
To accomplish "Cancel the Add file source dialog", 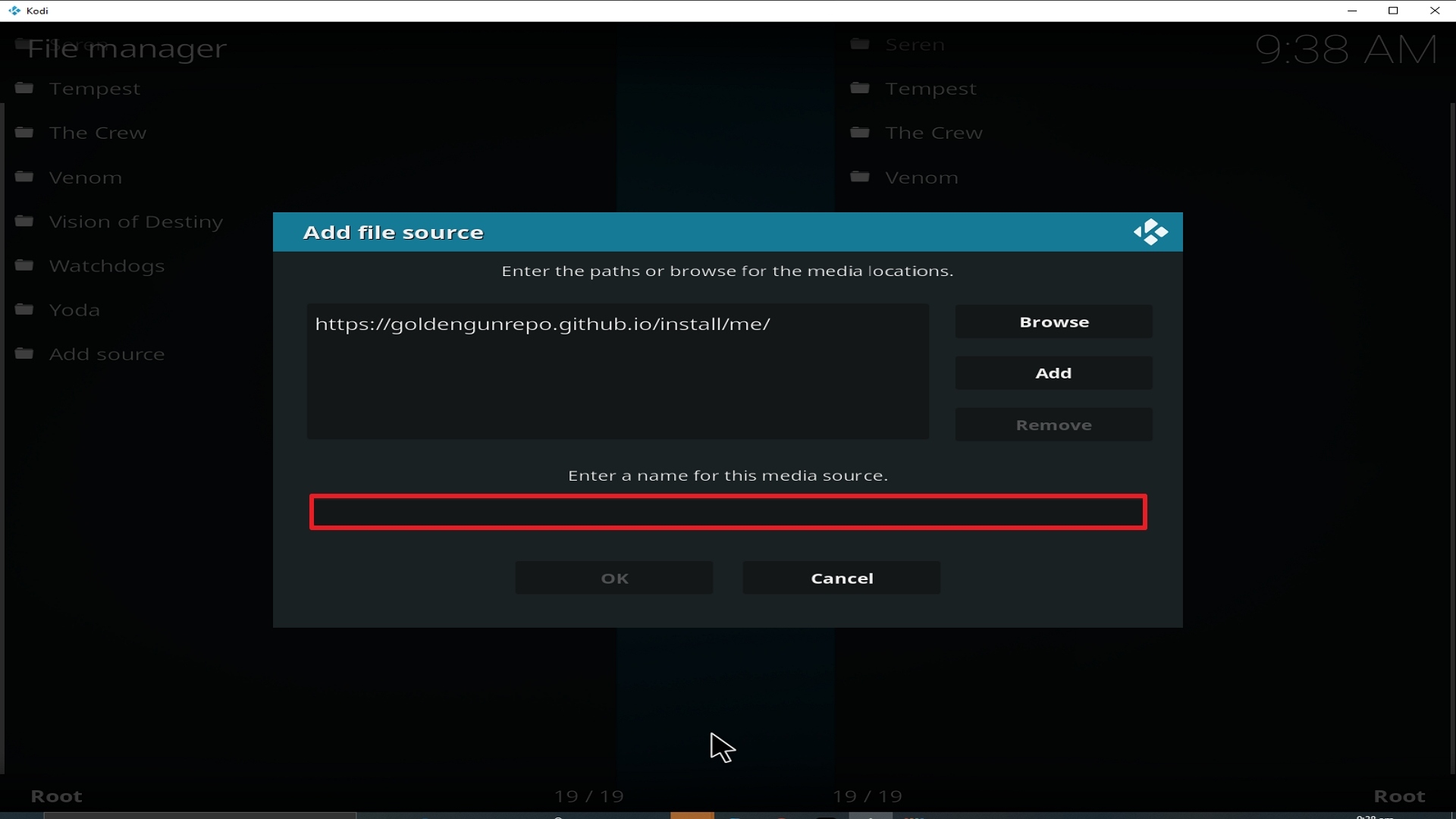I will pos(842,578).
